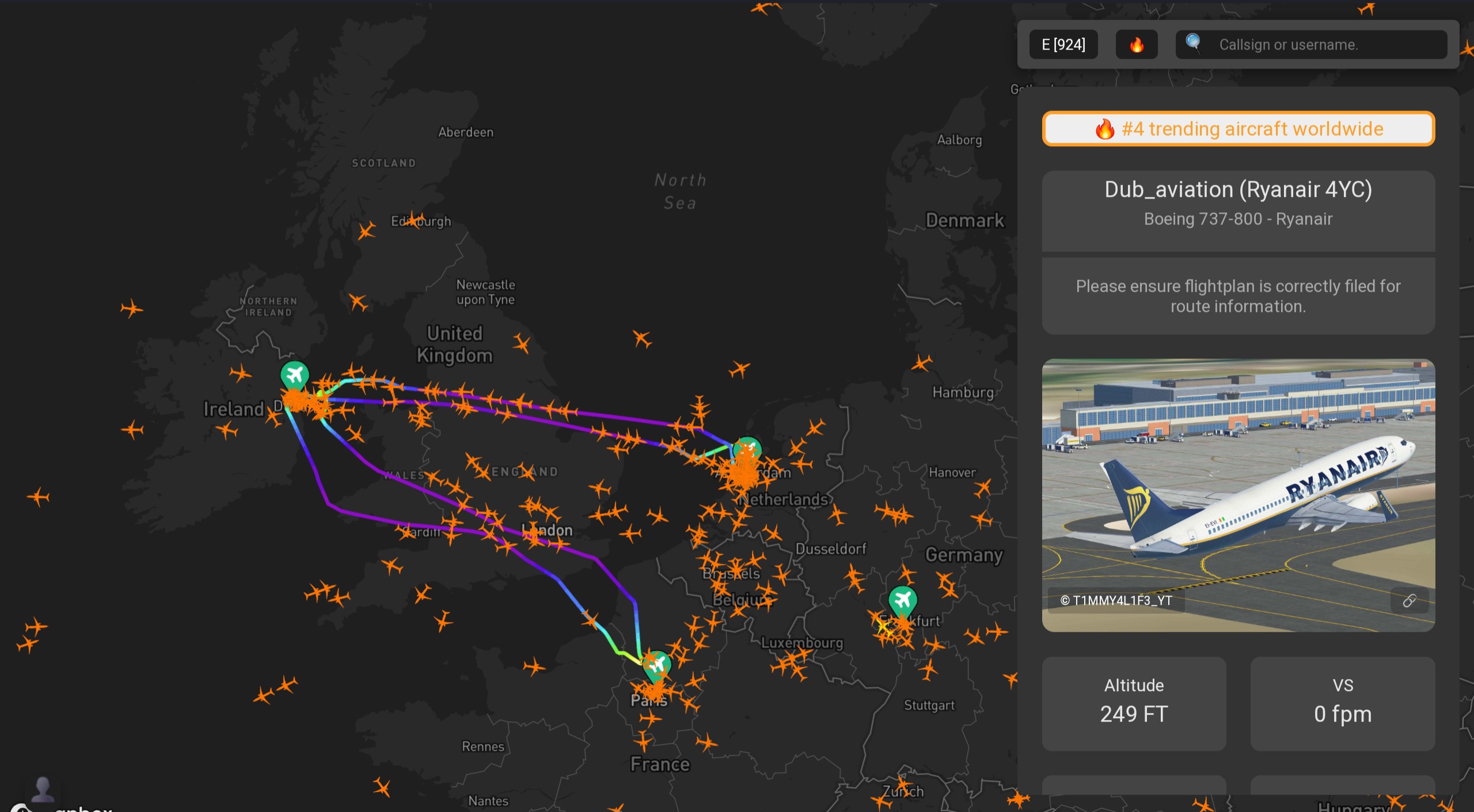Click the yellow highlighted plane at Frankfurt

point(883,626)
